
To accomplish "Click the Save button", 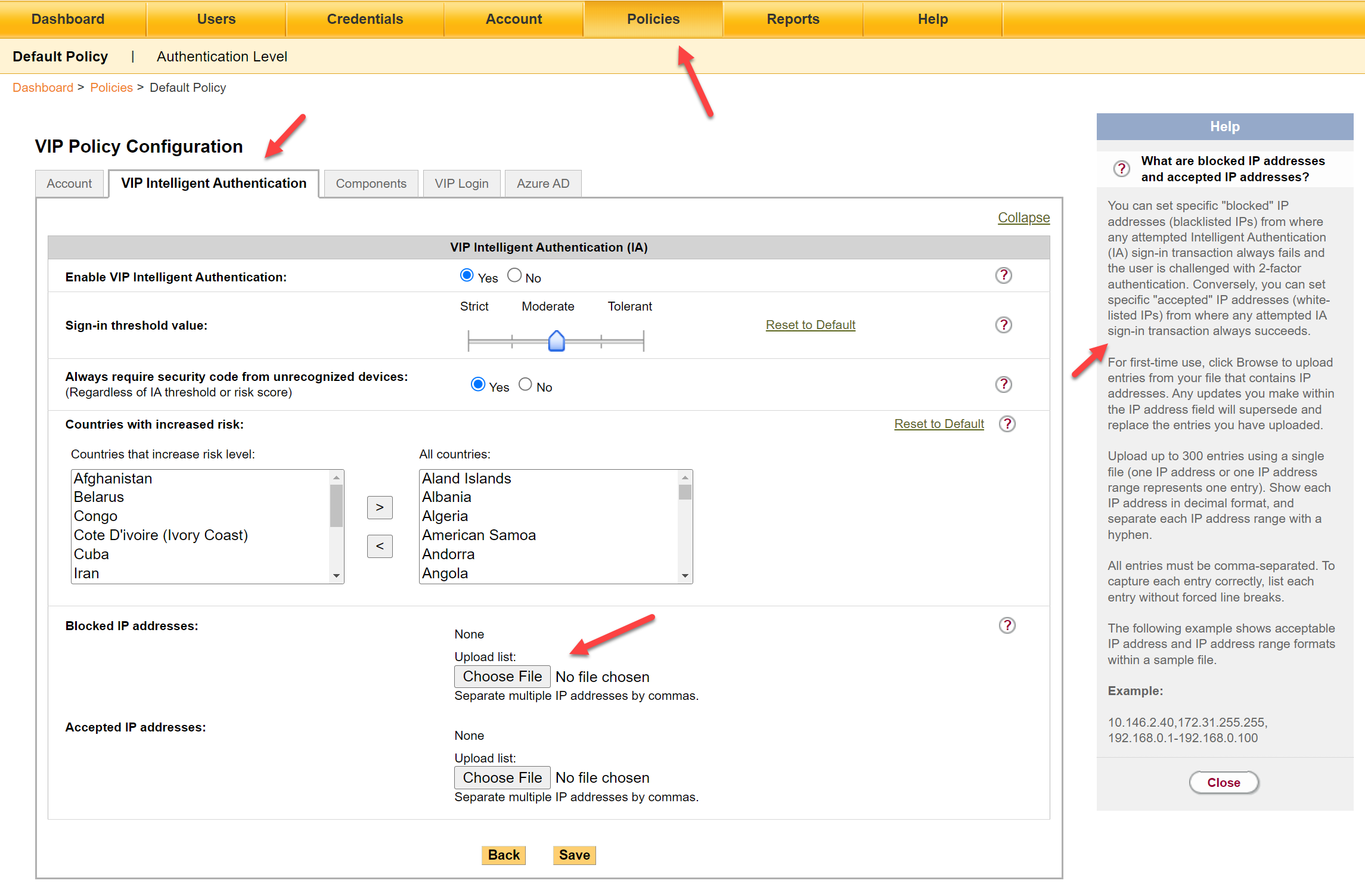I will pyautogui.click(x=574, y=855).
